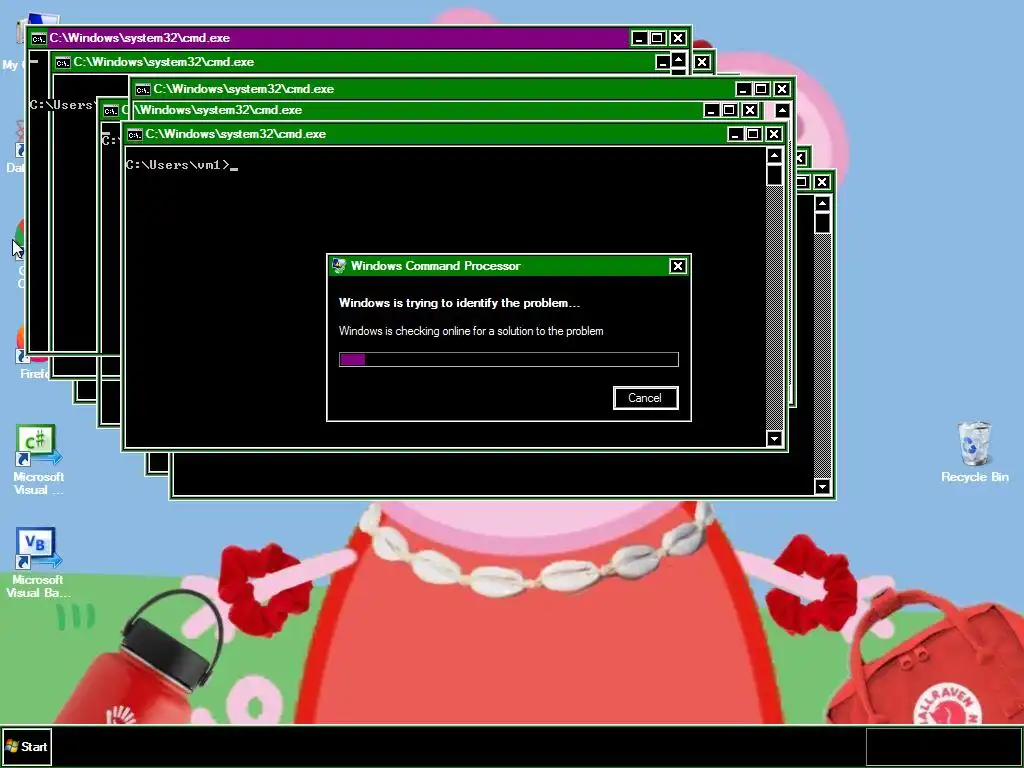Maximize the front cmd.exe window
This screenshot has height=768, width=1024.
(753, 134)
